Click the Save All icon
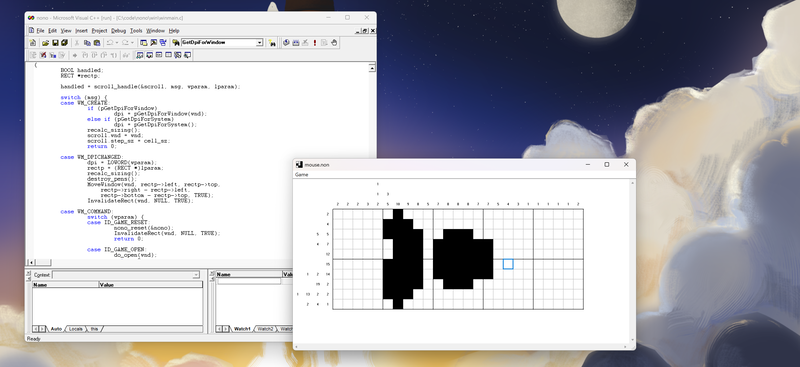The height and width of the screenshot is (367, 800). pos(64,43)
